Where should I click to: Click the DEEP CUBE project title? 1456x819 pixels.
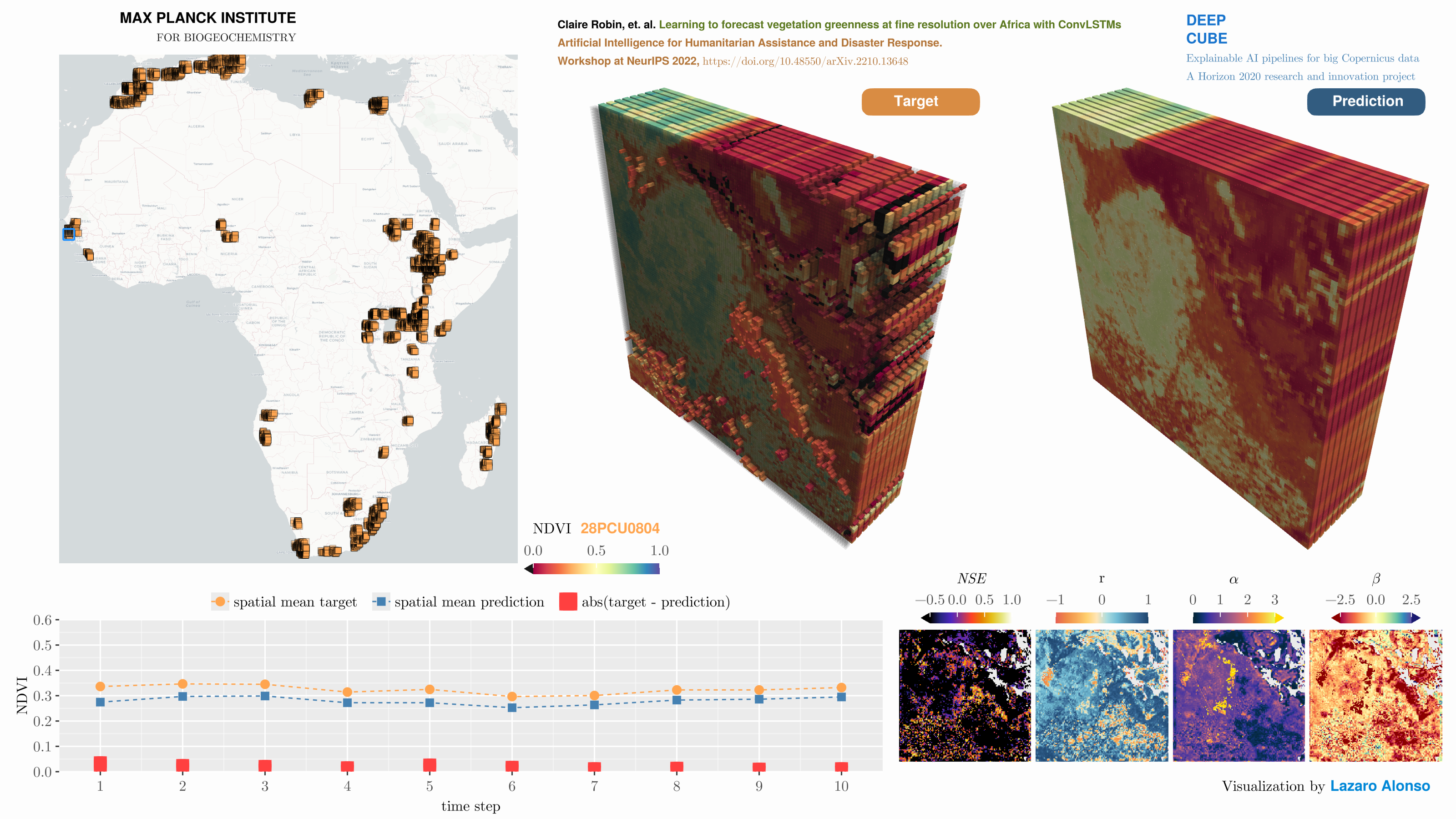click(x=1206, y=30)
